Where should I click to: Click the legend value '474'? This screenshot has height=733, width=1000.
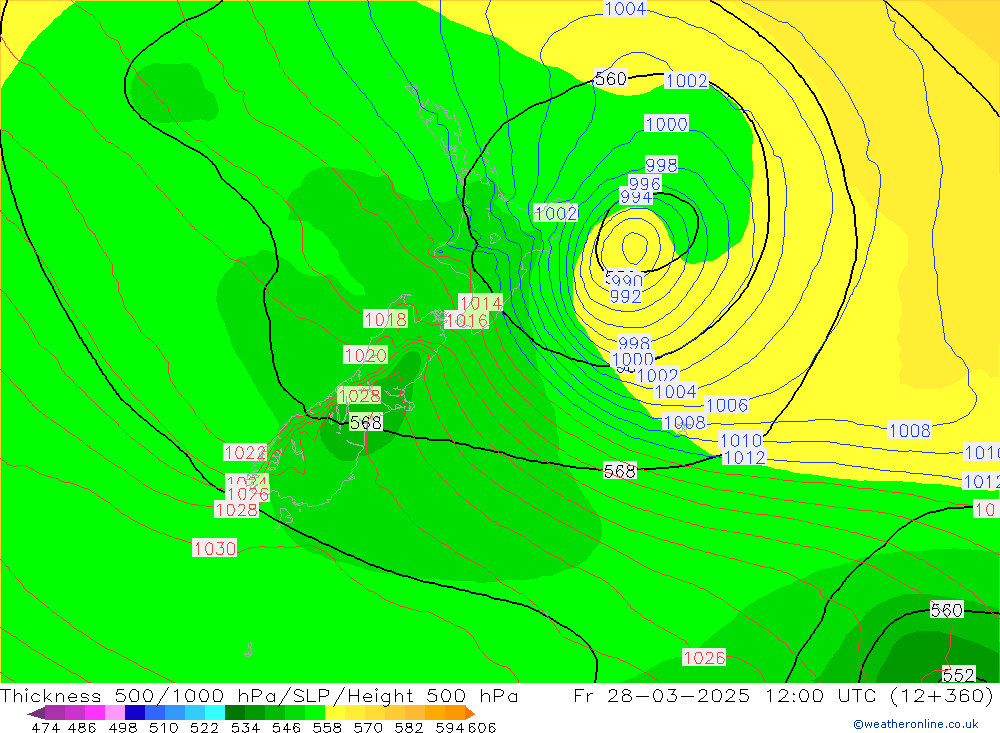click(45, 727)
